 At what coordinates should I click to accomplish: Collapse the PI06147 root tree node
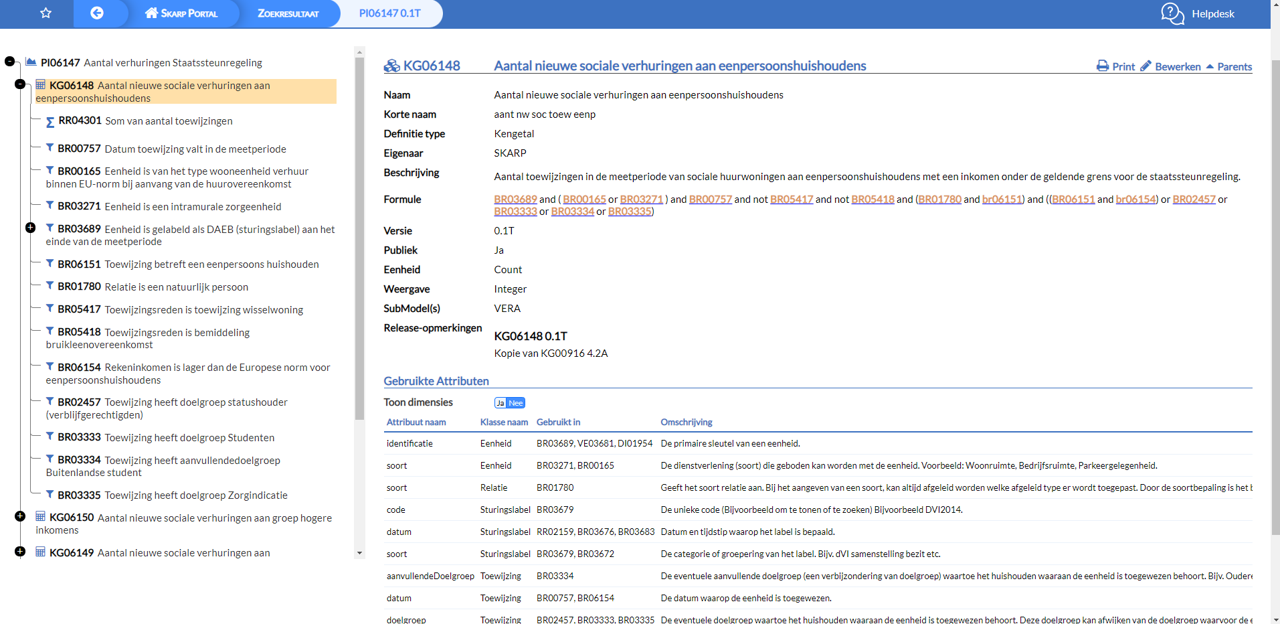coord(10,62)
